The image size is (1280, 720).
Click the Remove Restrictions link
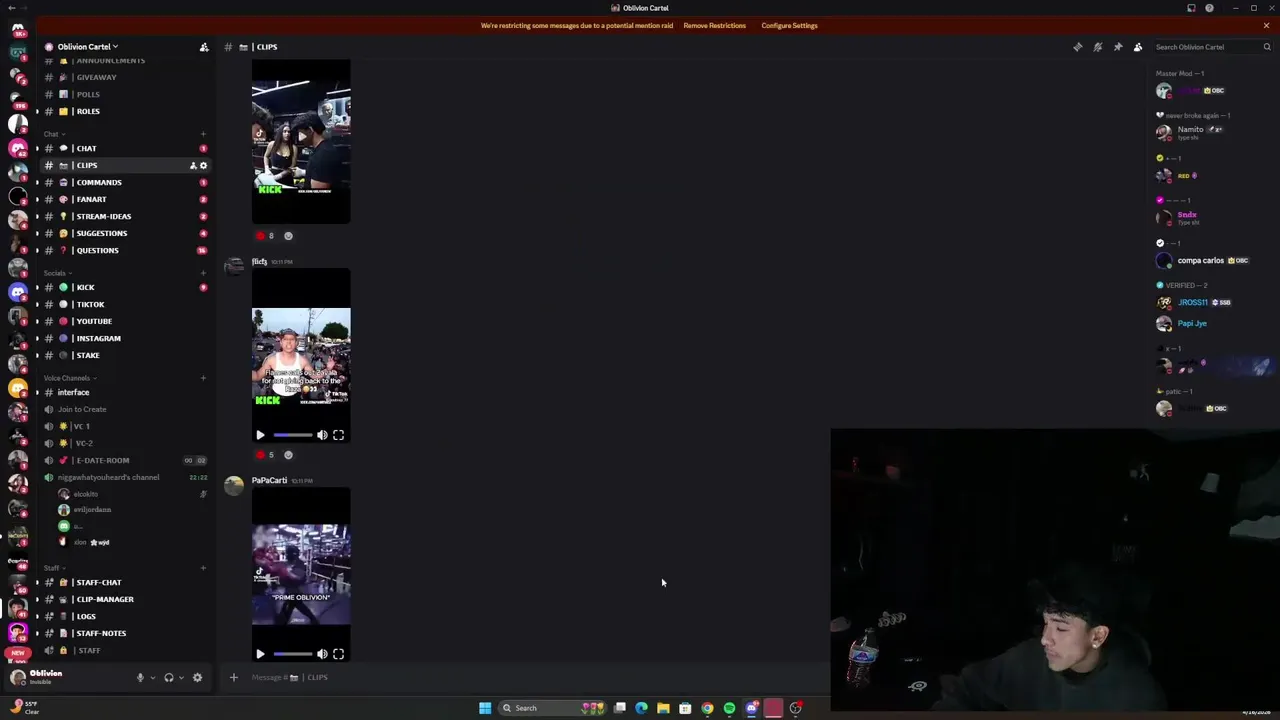click(714, 26)
